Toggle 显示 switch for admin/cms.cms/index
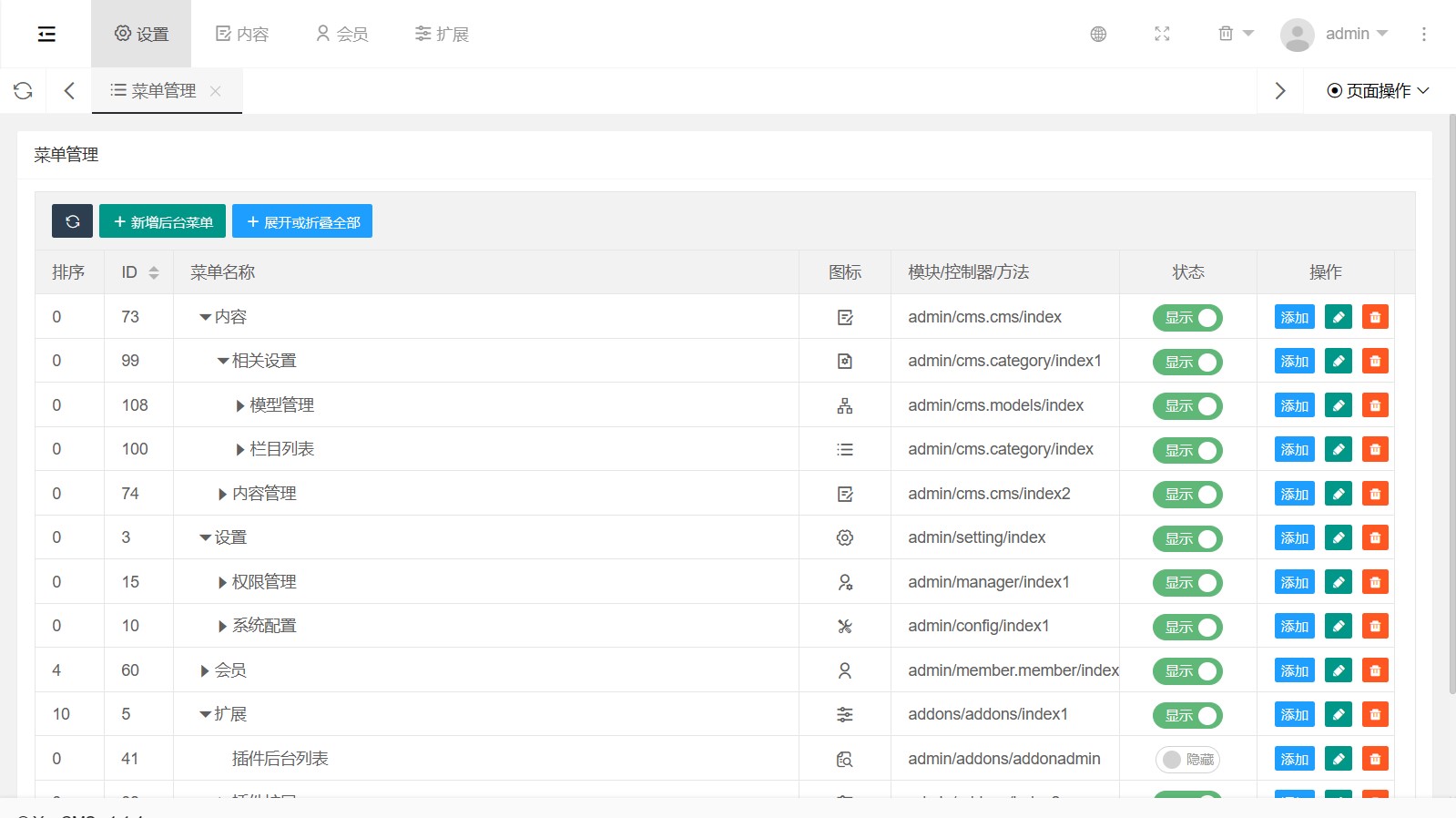 click(1187, 317)
